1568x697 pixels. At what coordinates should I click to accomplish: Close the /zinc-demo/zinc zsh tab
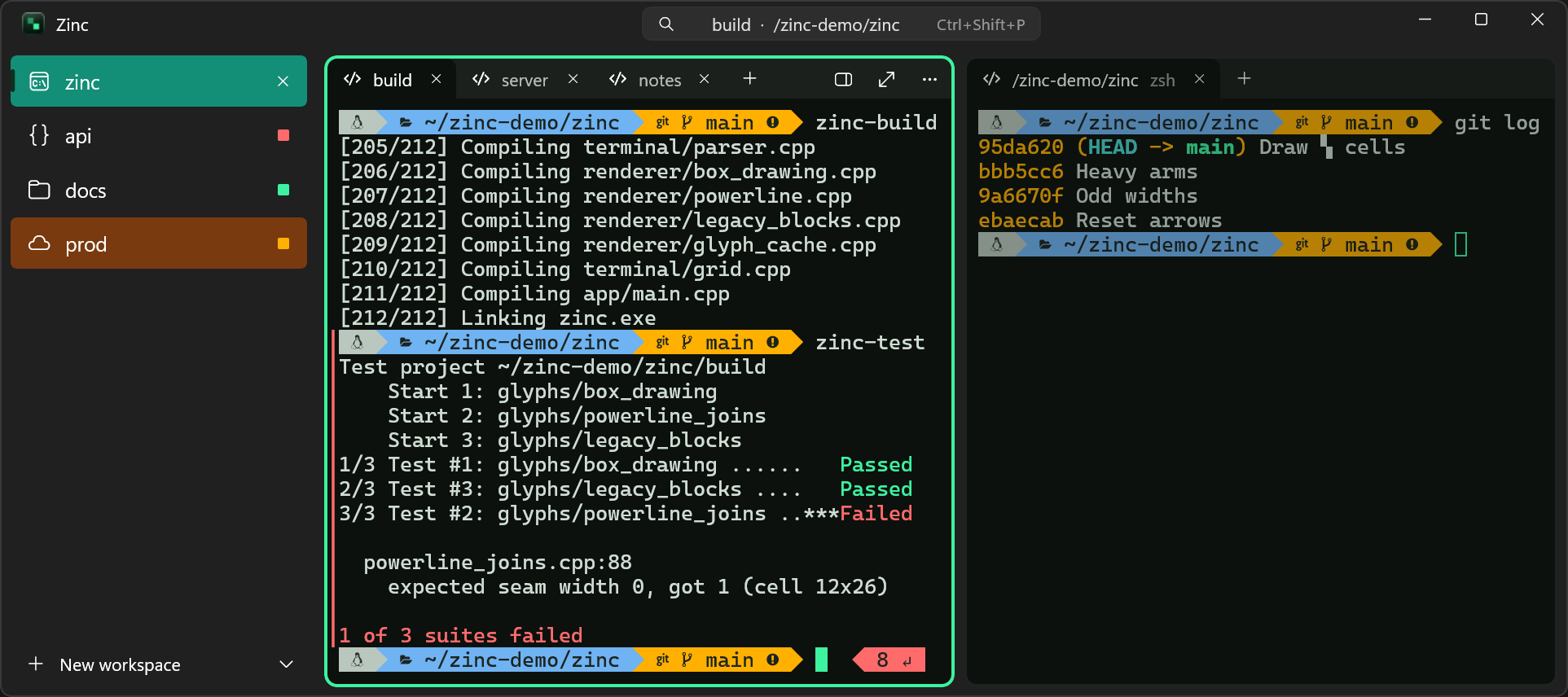(1200, 79)
